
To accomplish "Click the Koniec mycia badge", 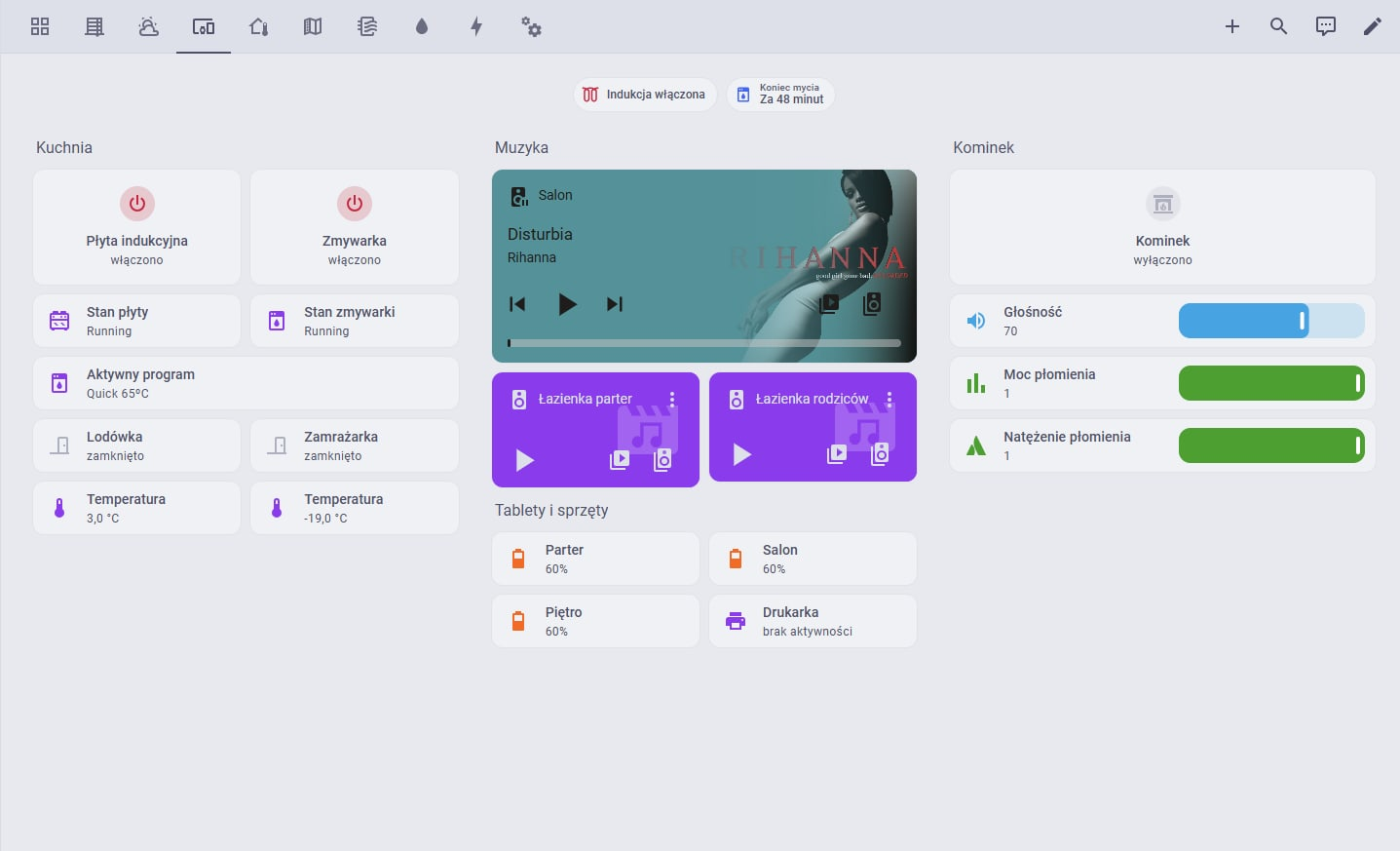I will coord(780,95).
